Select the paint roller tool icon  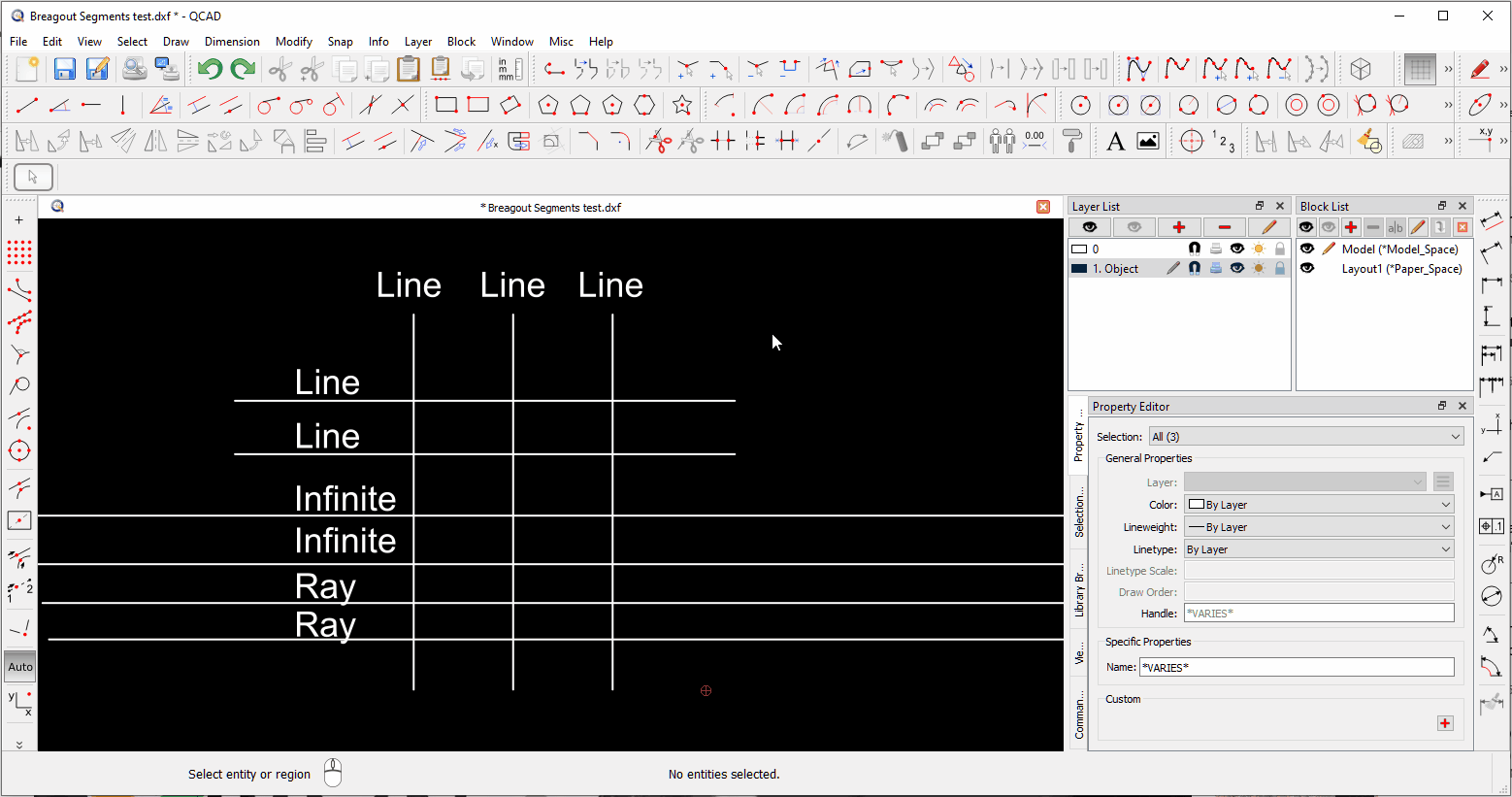coord(1072,142)
